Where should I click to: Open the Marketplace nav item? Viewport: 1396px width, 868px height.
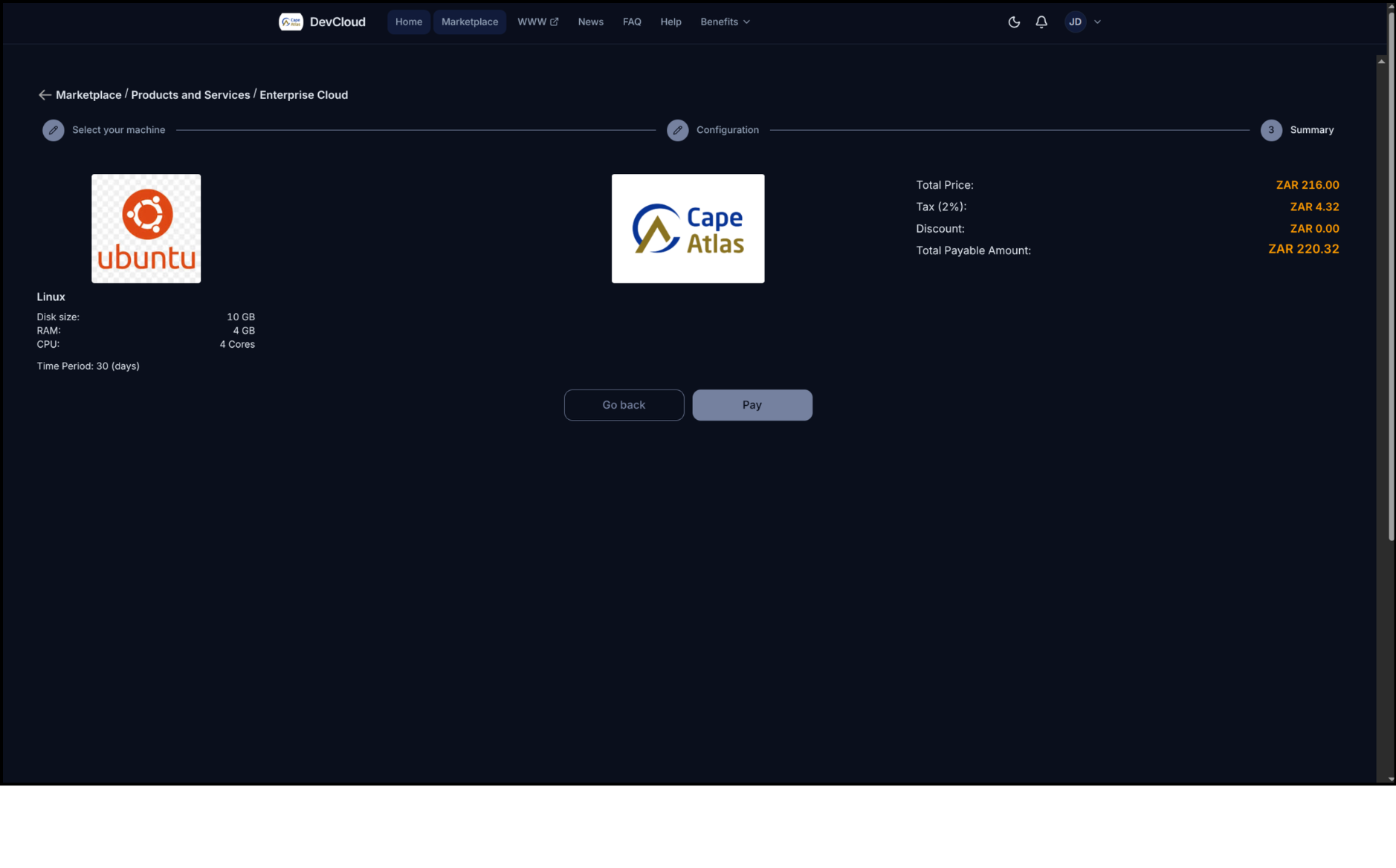pyautogui.click(x=470, y=22)
